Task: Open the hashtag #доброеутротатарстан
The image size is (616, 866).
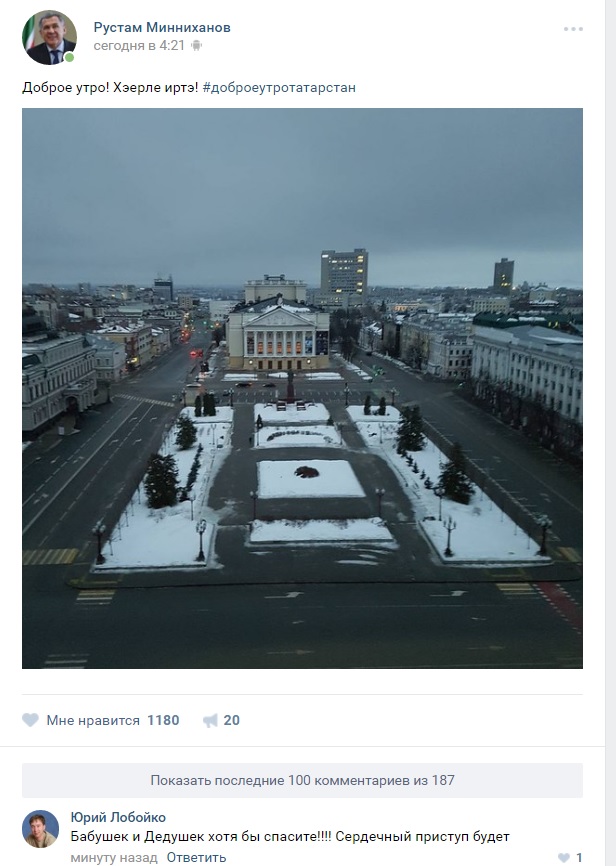Action: point(279,87)
